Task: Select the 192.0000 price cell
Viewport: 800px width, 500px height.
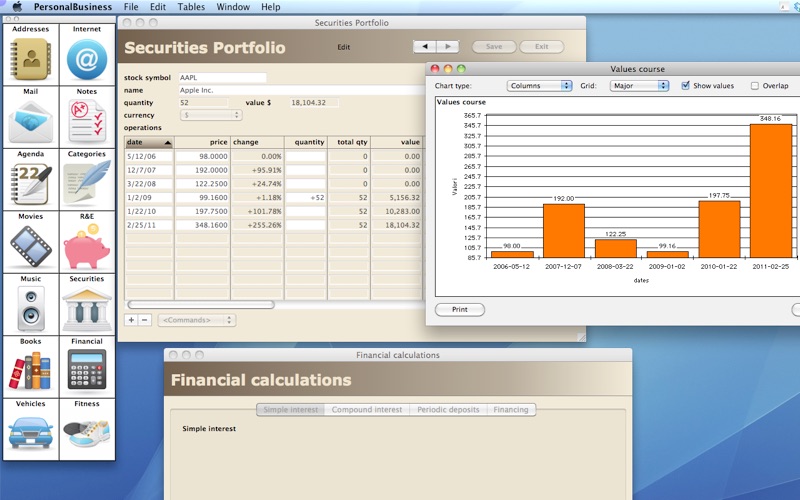Action: [x=203, y=170]
